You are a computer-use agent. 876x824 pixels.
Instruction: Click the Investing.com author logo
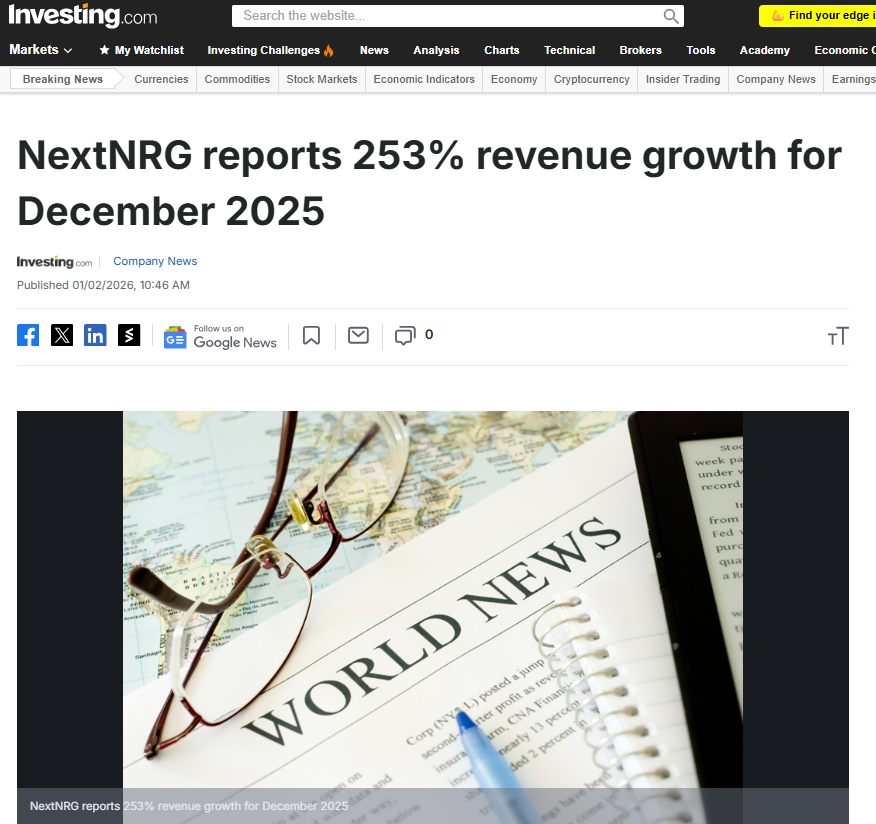point(54,261)
